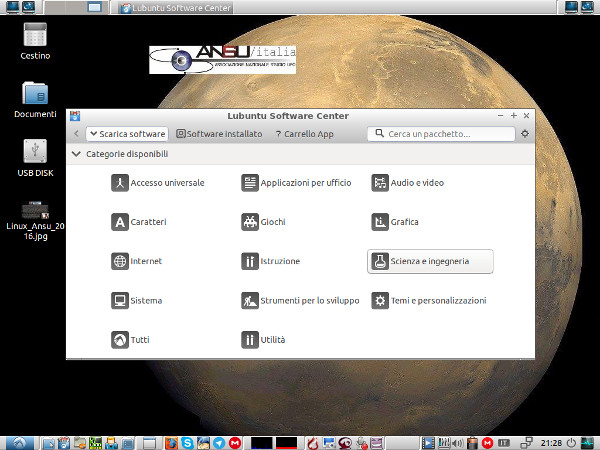Open the audio mixer tray icon

coord(444,443)
